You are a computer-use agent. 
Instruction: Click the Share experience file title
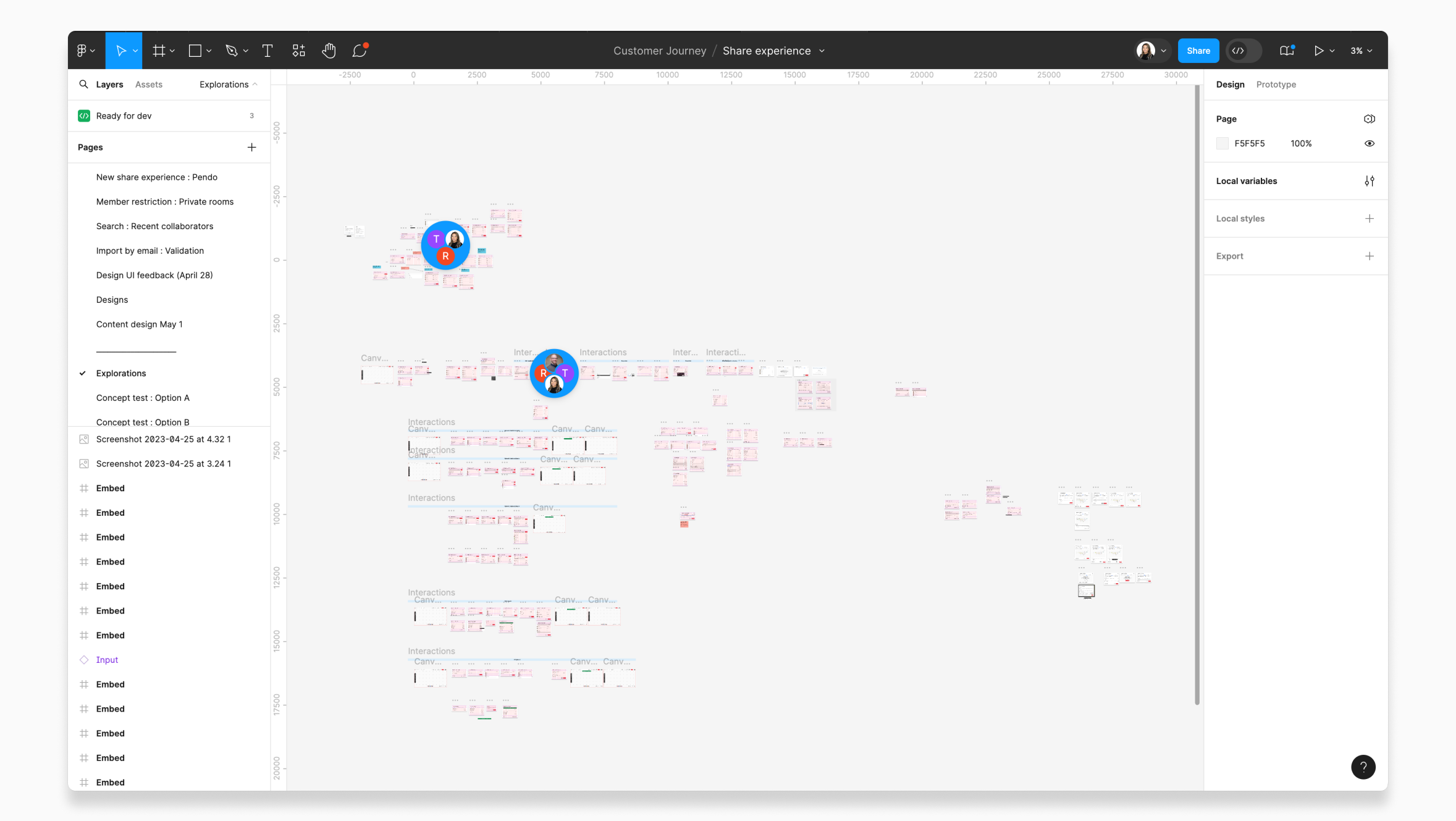pos(766,51)
